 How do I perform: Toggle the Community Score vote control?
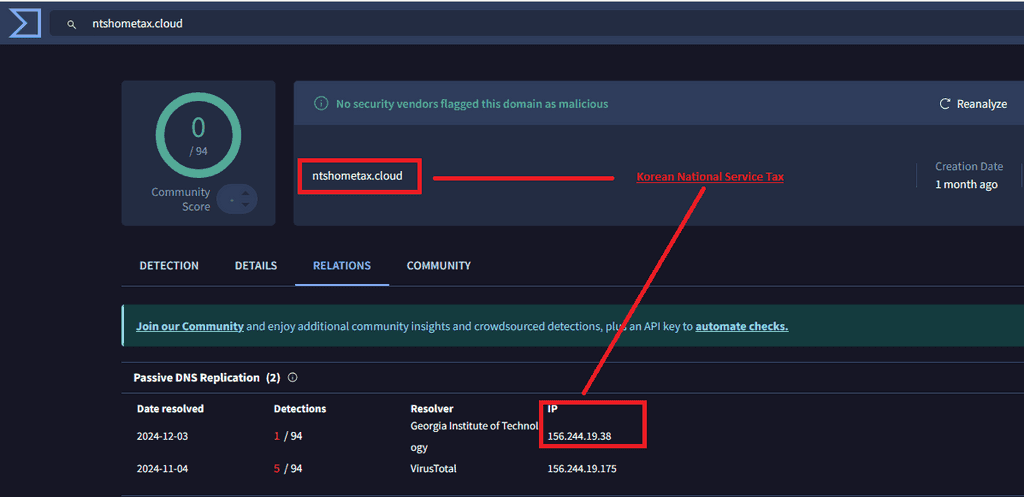(237, 199)
